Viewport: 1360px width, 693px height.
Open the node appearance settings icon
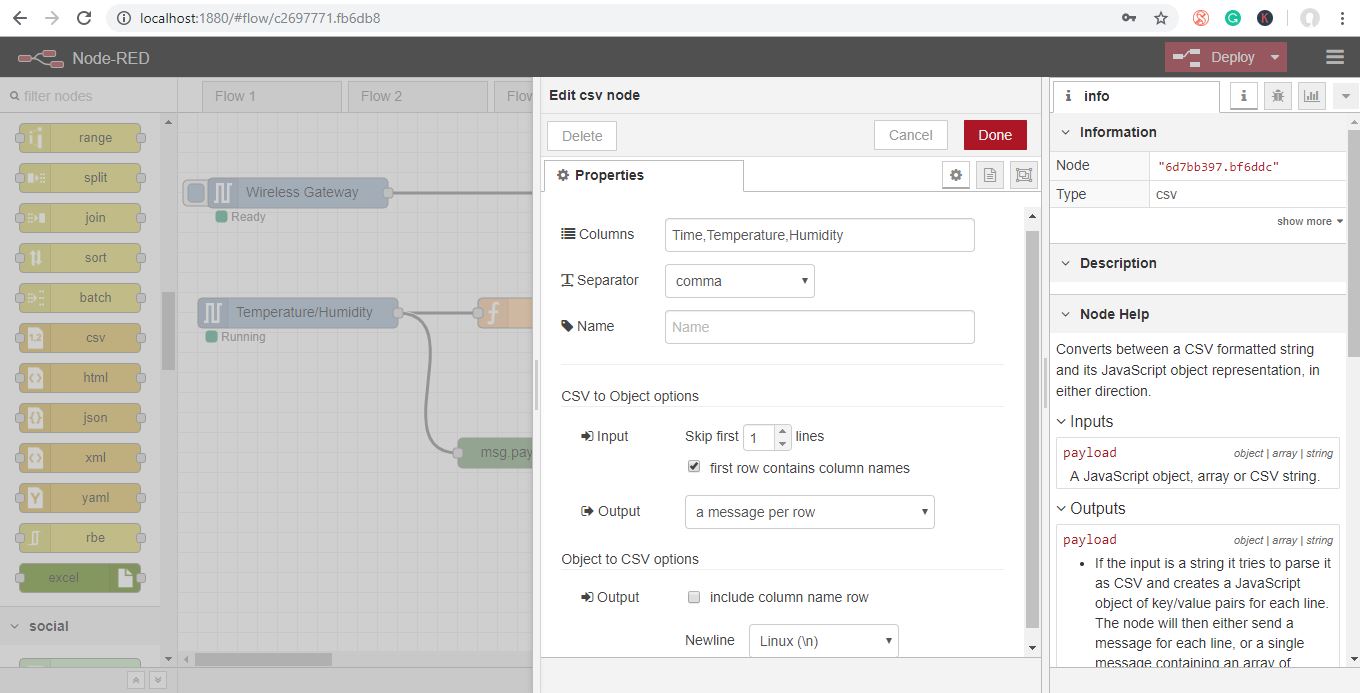click(x=1023, y=175)
